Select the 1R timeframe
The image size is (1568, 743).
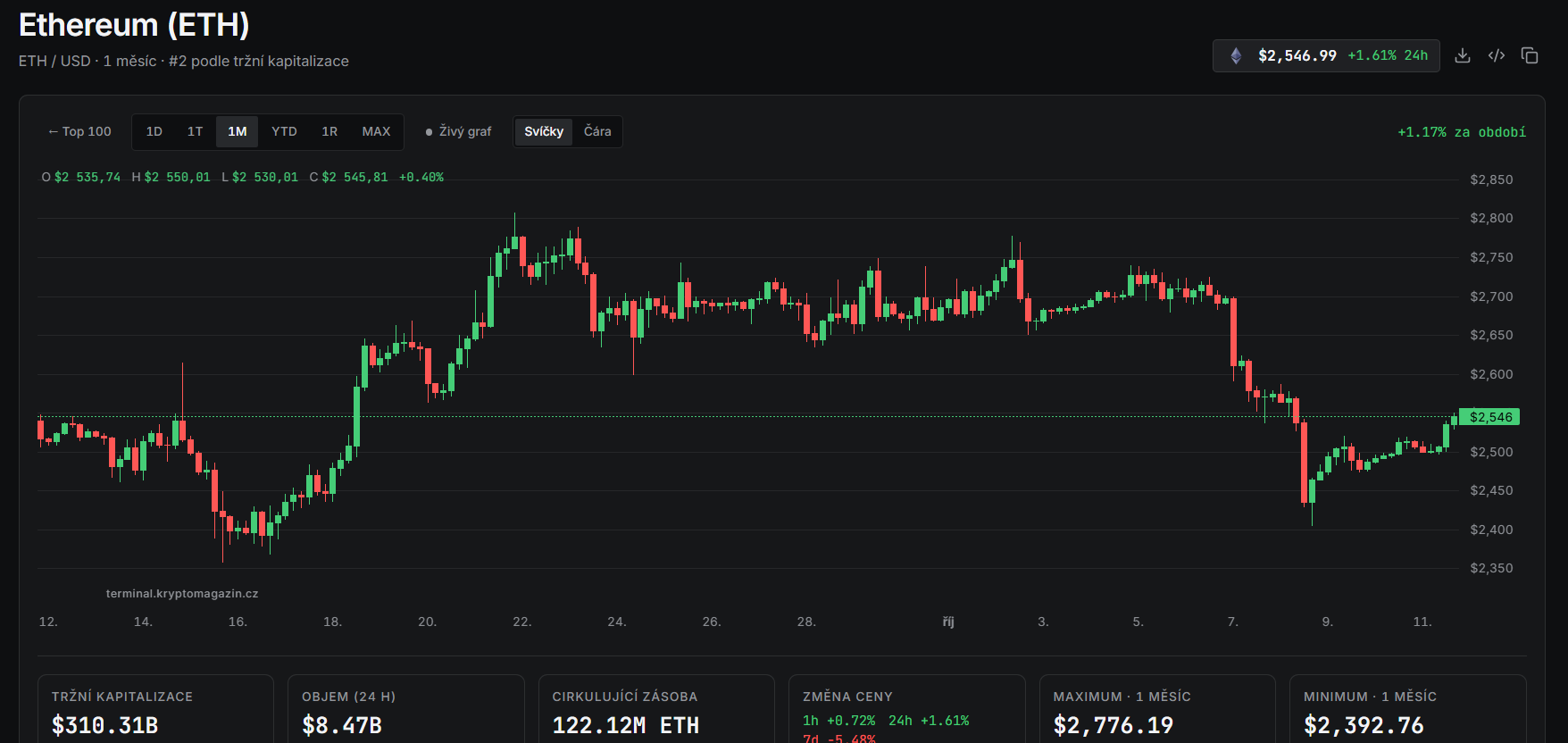click(x=329, y=131)
